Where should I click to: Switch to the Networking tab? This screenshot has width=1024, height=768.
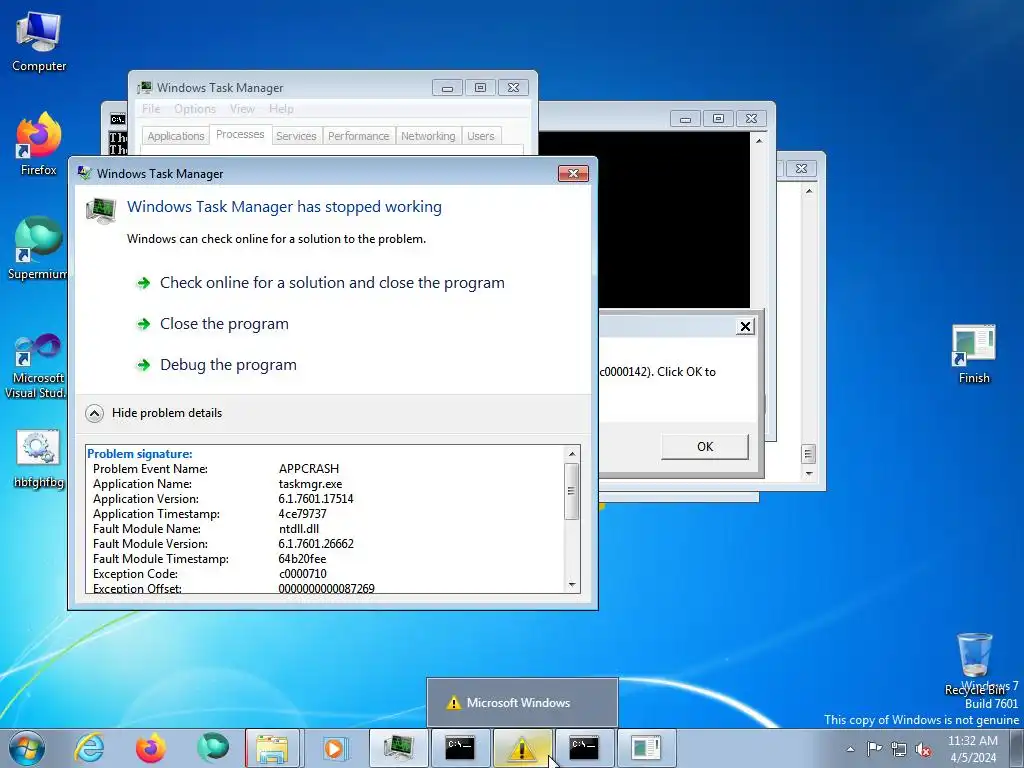[428, 136]
